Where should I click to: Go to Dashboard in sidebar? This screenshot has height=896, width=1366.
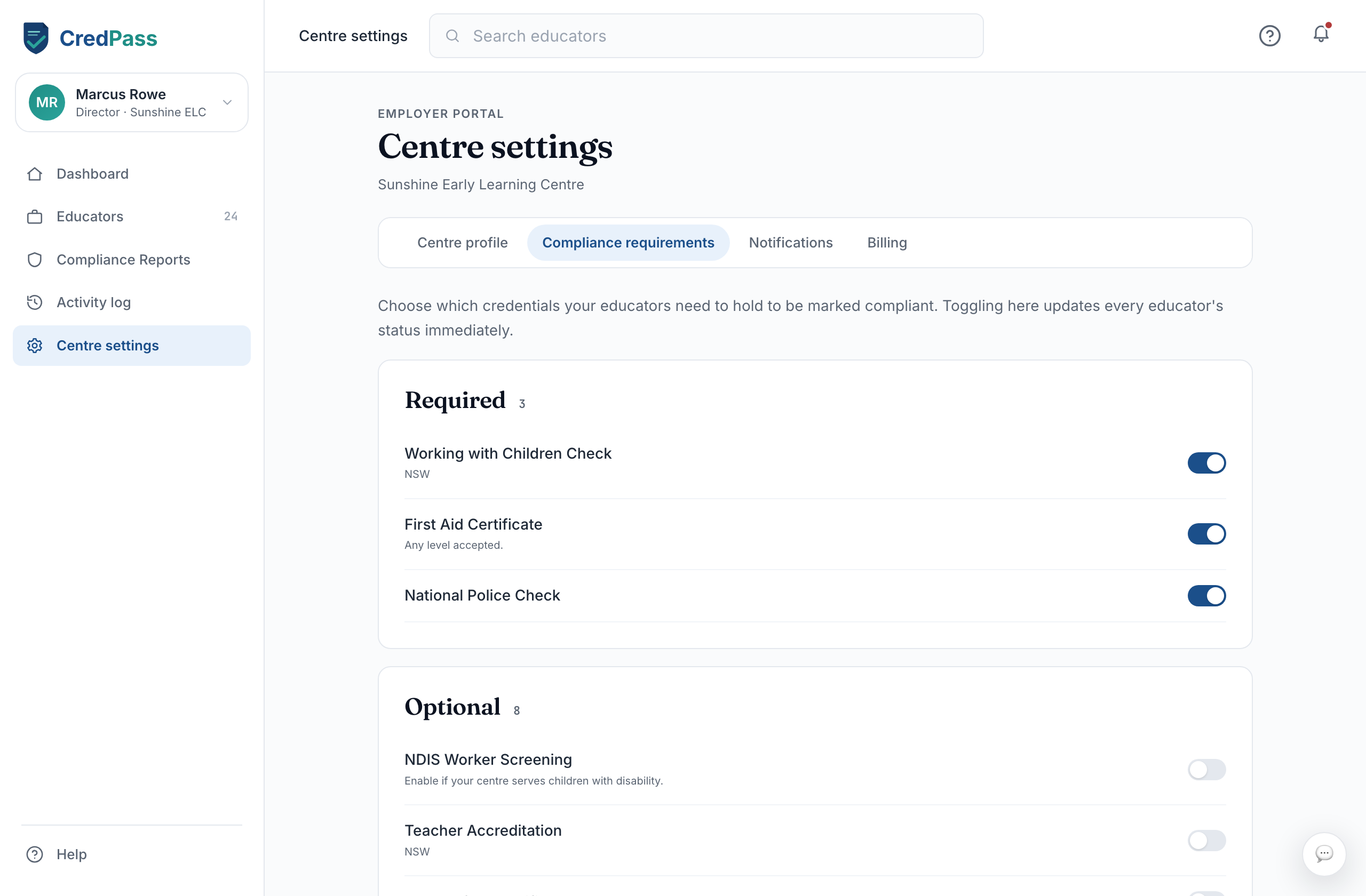[x=92, y=174]
